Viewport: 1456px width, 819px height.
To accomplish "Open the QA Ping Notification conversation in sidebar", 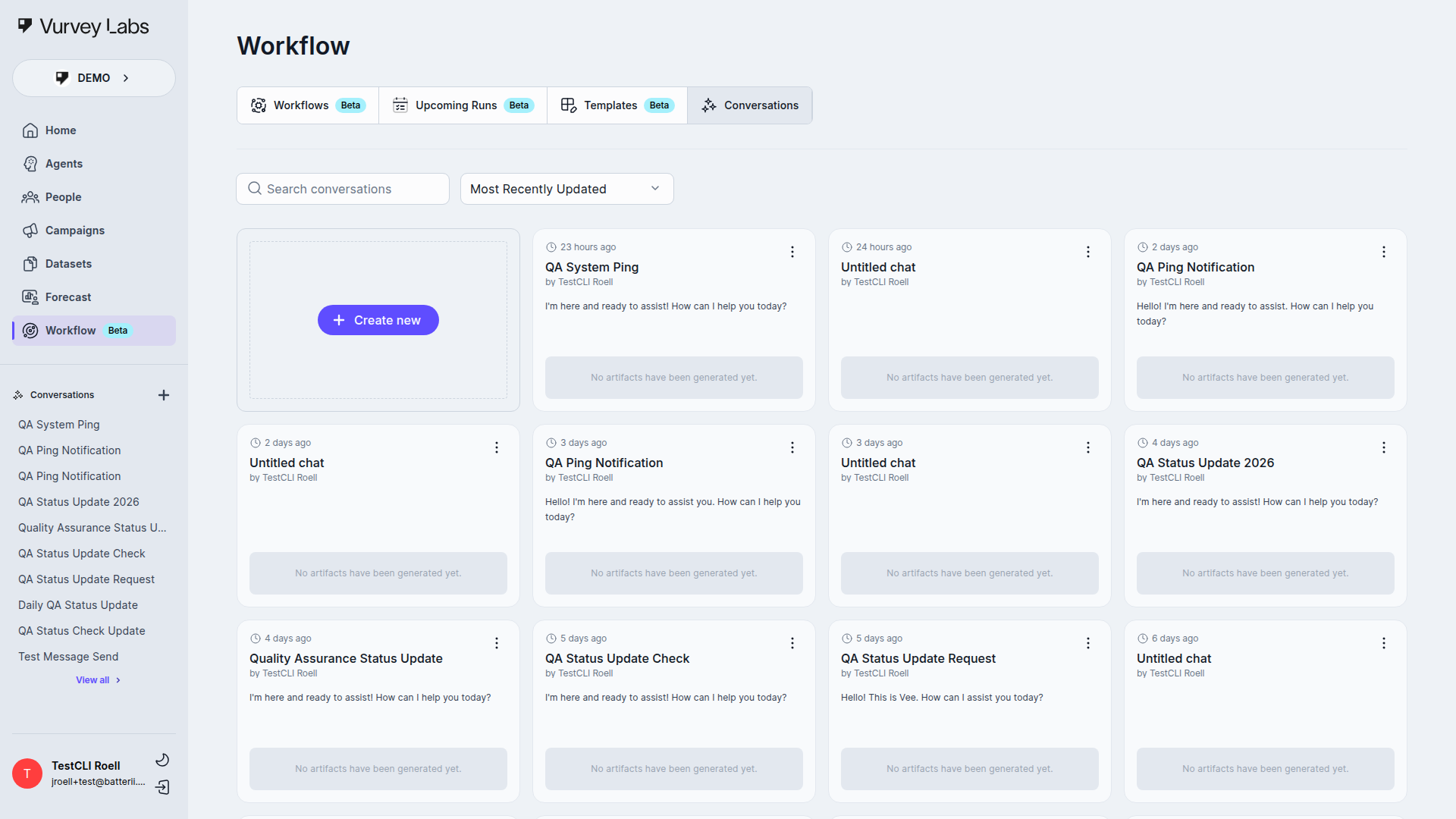I will click(x=69, y=450).
